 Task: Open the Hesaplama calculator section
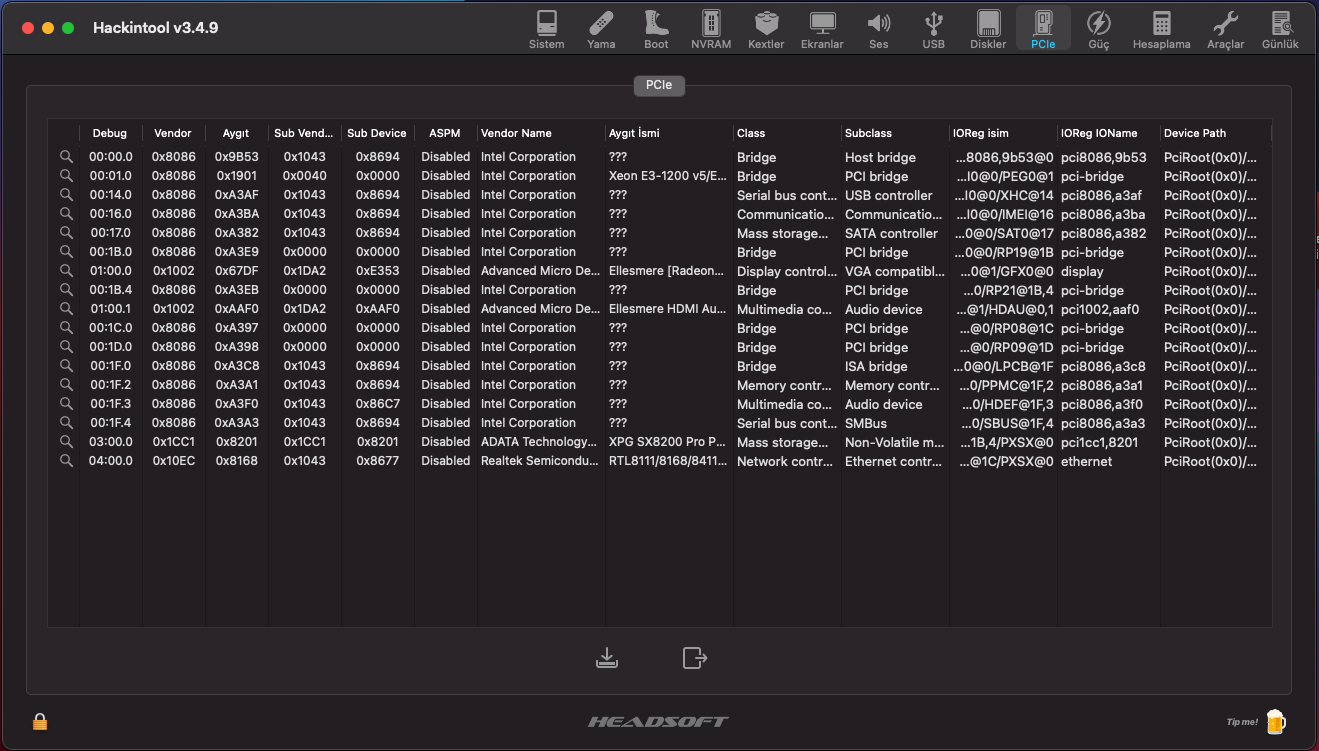[x=1161, y=29]
